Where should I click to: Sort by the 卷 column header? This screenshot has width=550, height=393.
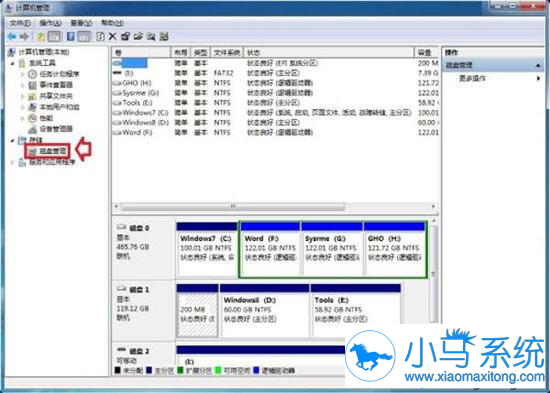pyautogui.click(x=141, y=53)
